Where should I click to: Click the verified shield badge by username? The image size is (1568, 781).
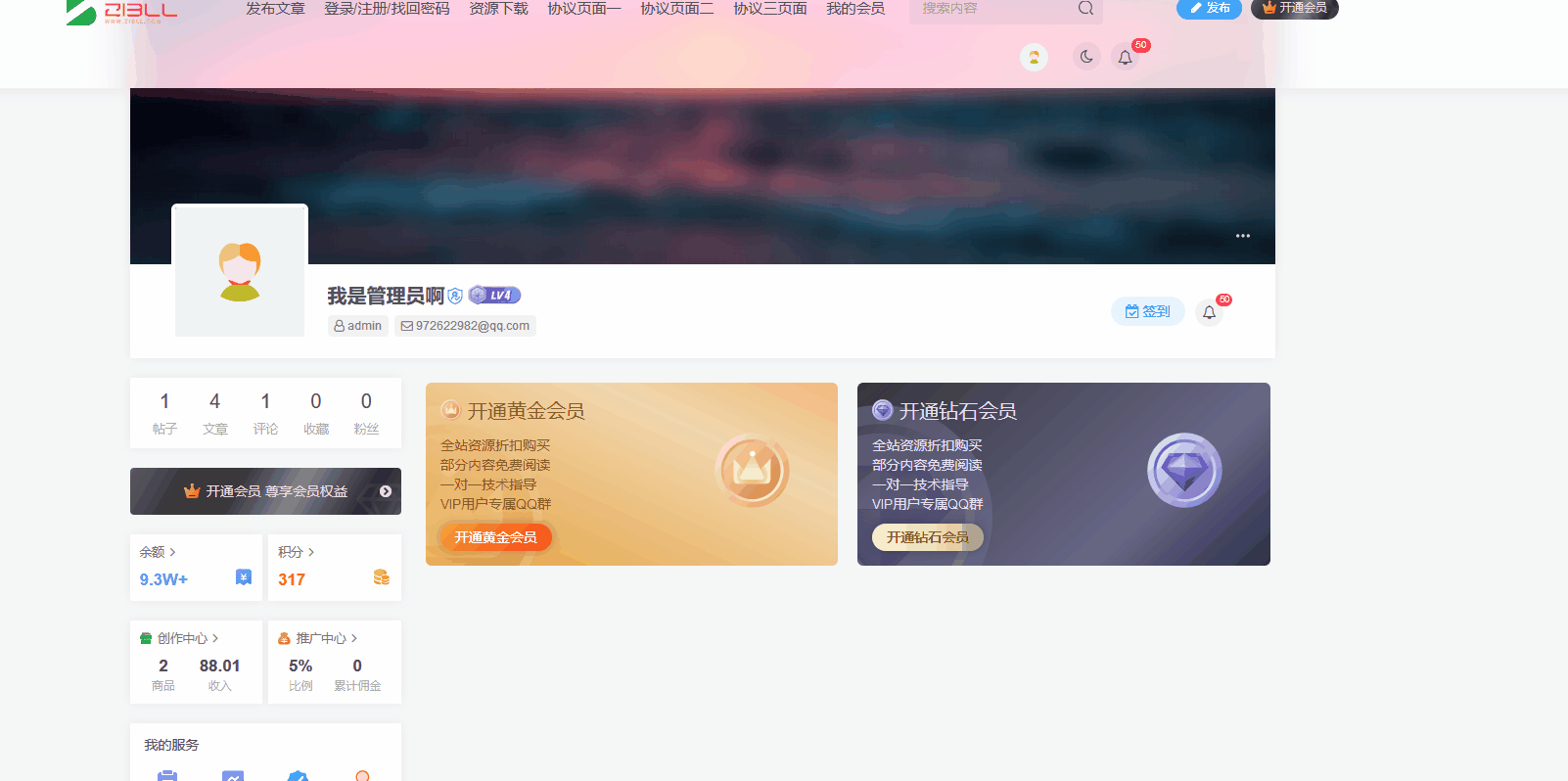pyautogui.click(x=455, y=296)
